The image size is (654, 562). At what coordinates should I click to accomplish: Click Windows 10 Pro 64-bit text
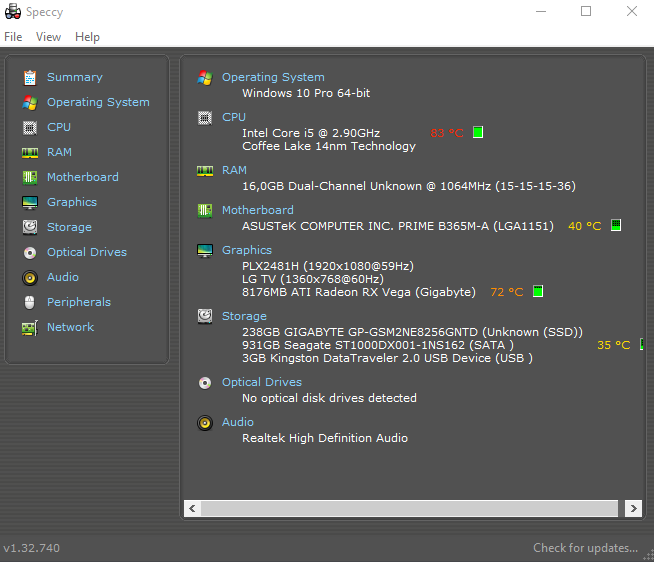[306, 93]
